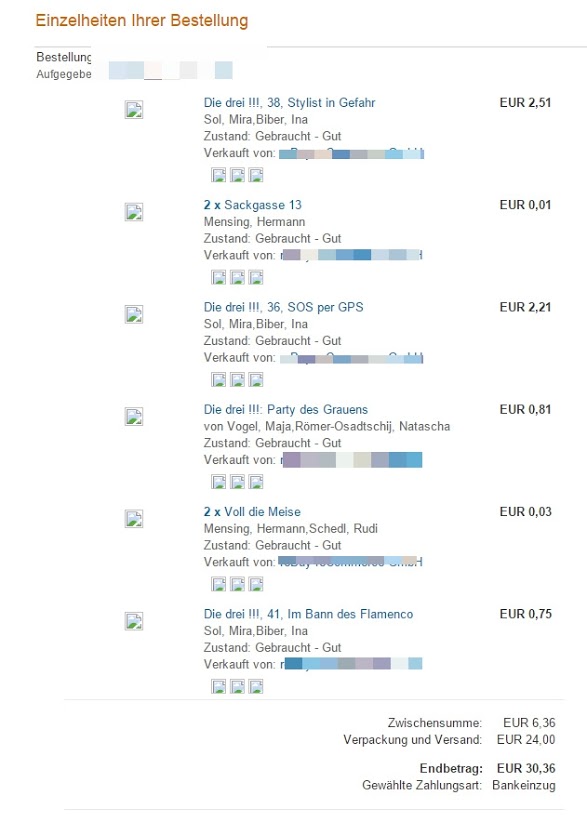587x822 pixels.
Task: Click the product thumbnail beside Stylist in Gefahr
Action: click(134, 110)
